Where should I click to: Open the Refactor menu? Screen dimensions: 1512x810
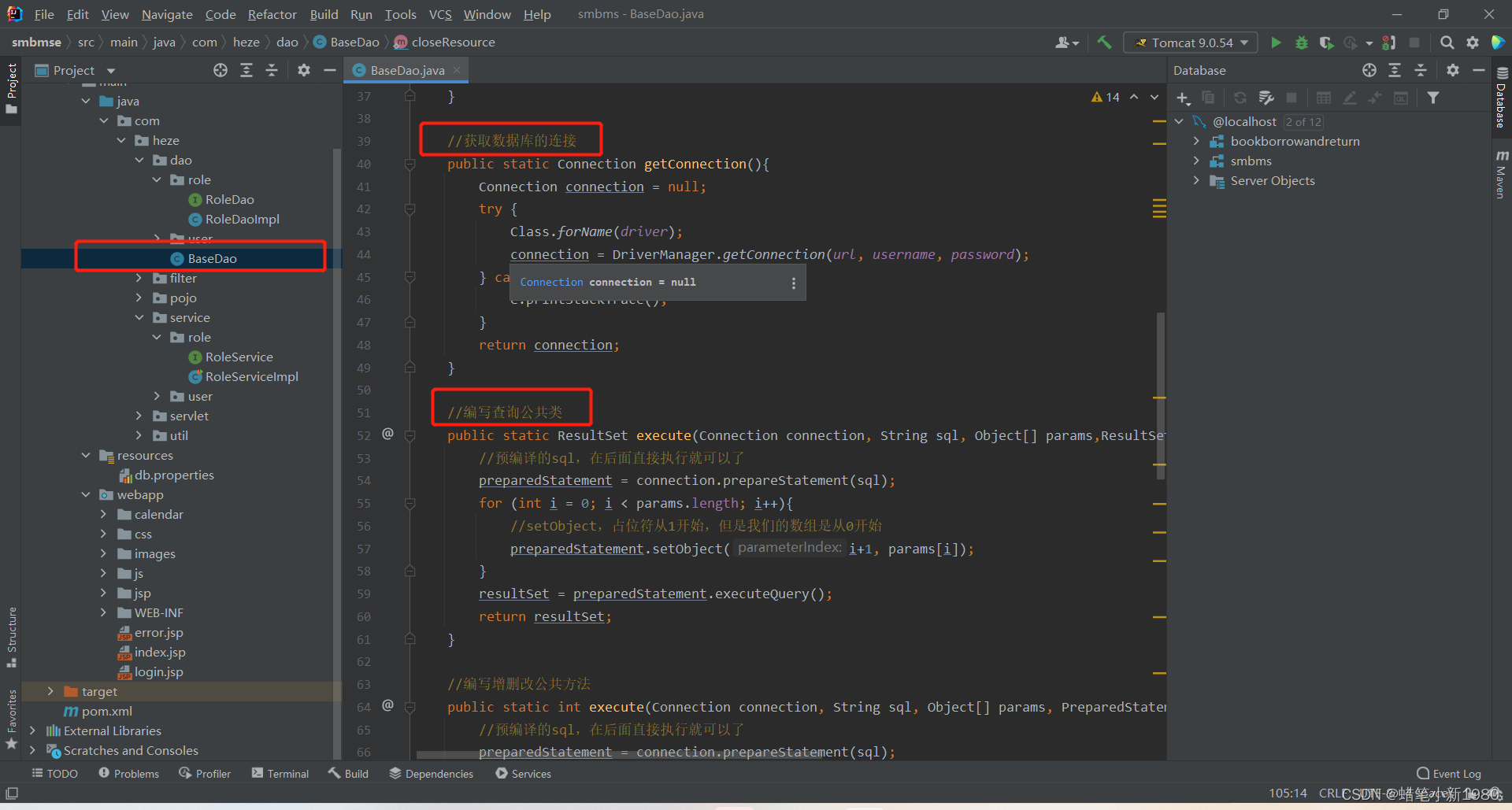click(x=272, y=14)
